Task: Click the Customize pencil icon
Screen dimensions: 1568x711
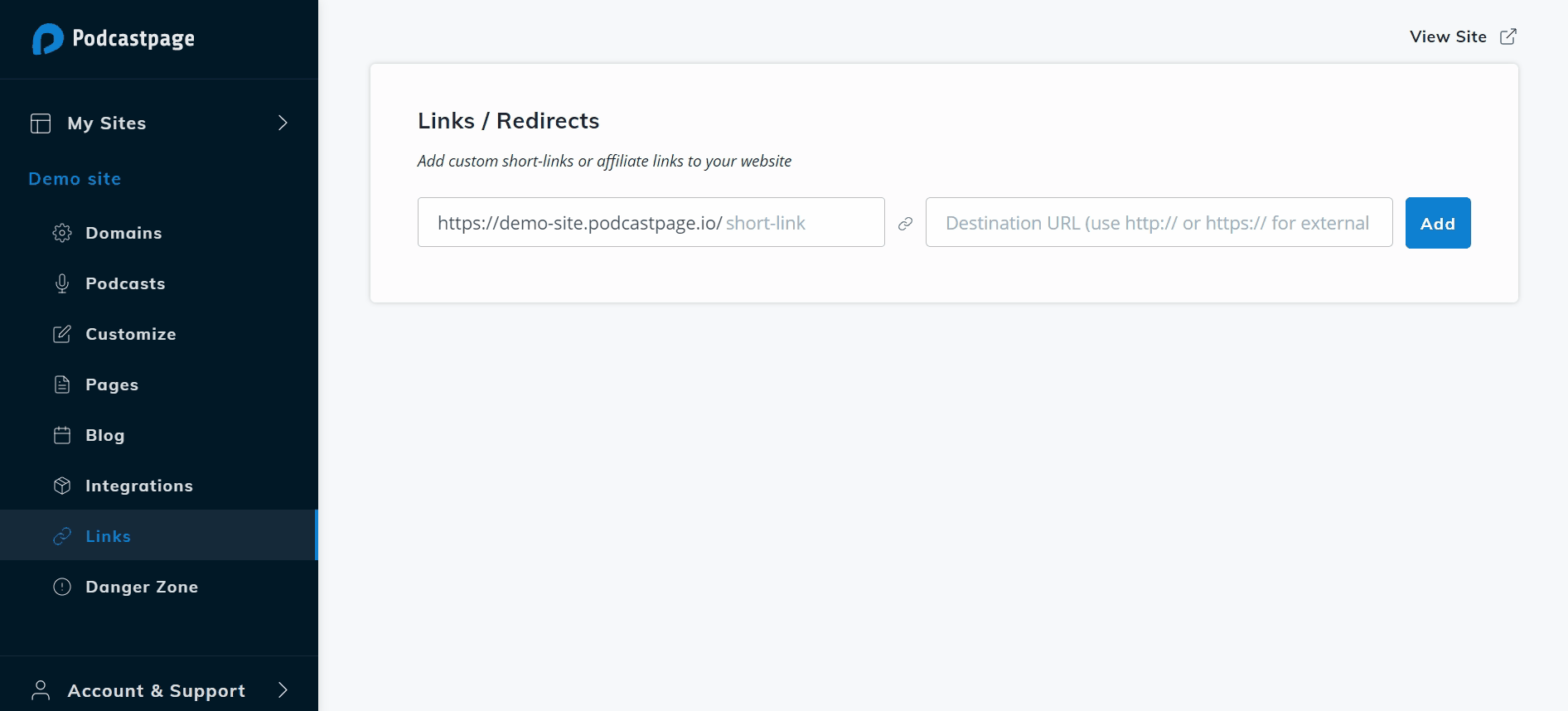Action: (62, 334)
